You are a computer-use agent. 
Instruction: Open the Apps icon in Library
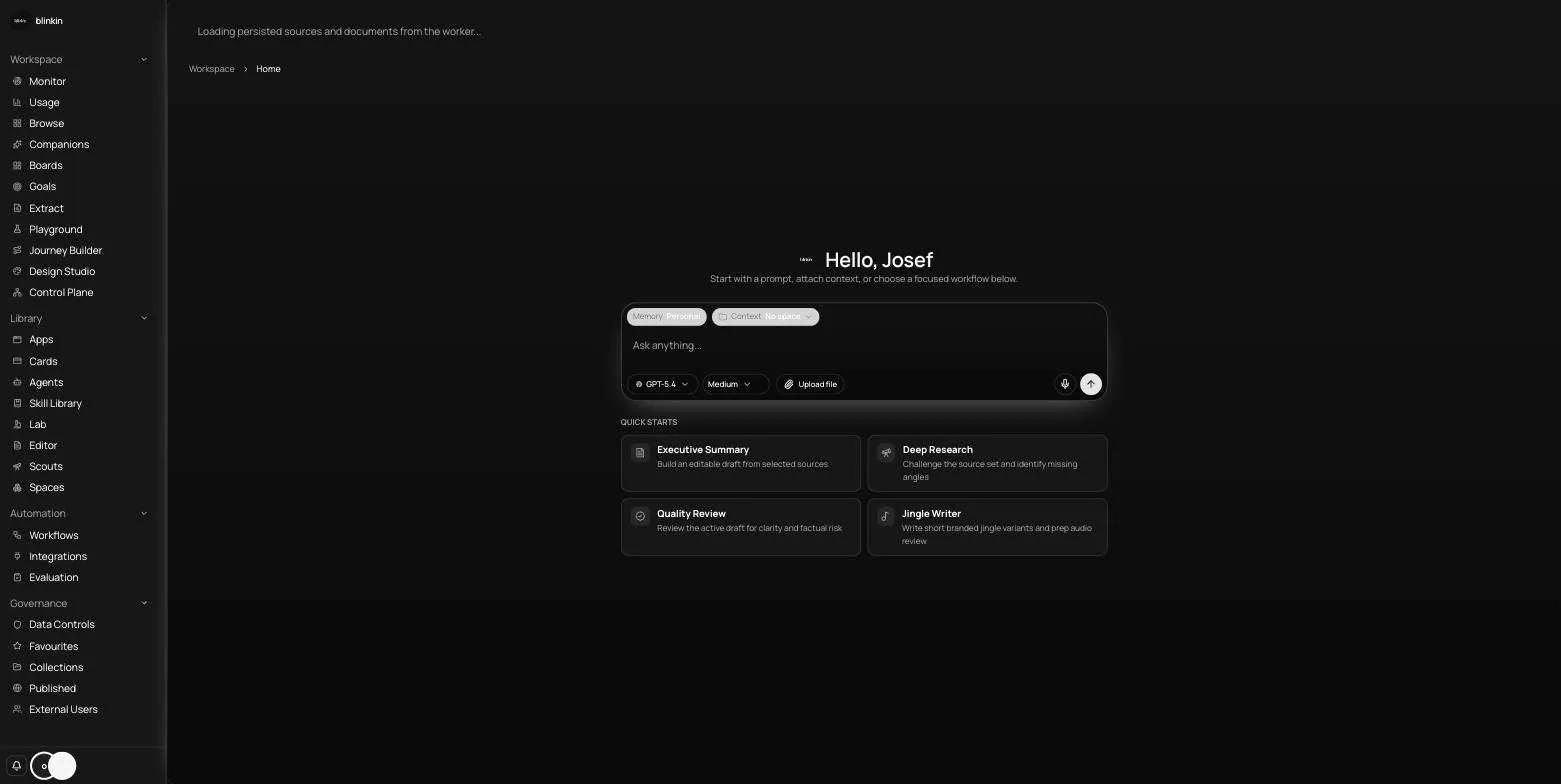tap(17, 339)
